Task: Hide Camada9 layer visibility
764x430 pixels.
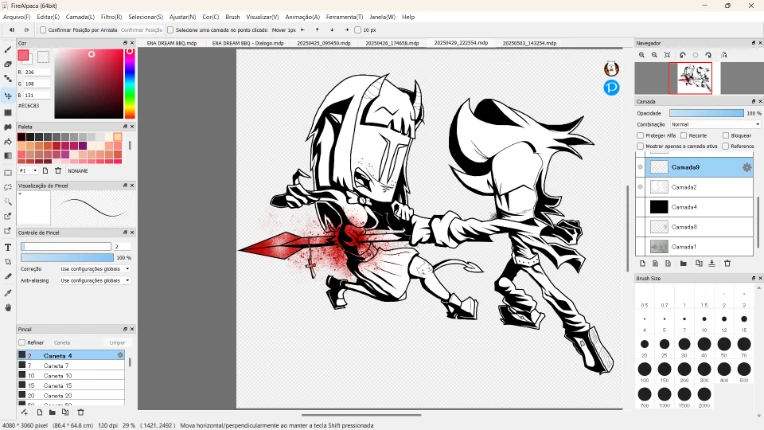Action: tap(640, 167)
